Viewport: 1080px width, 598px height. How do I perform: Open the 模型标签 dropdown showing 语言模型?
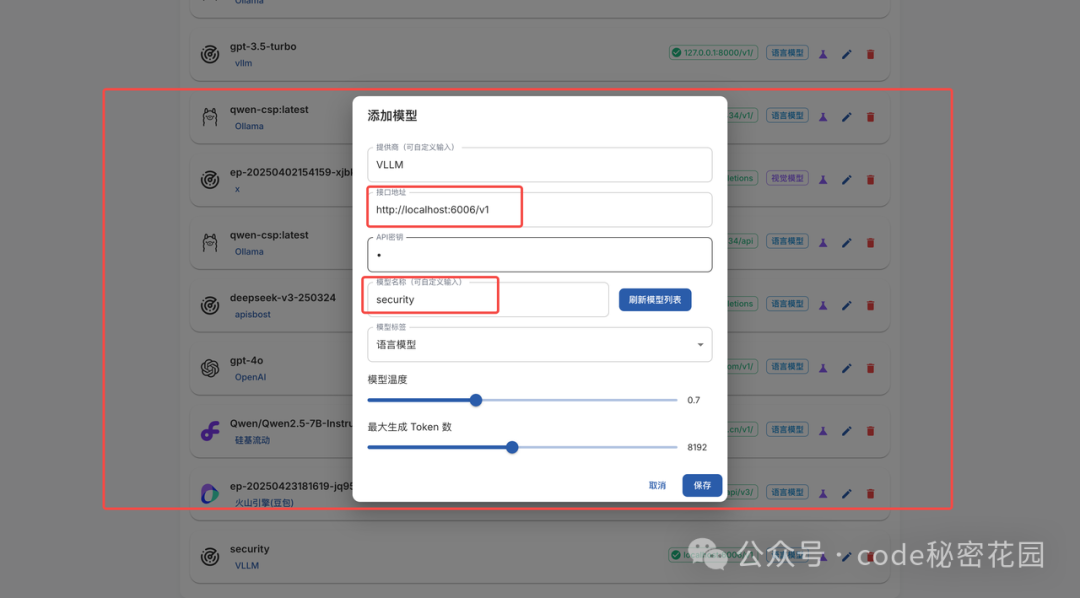[x=539, y=344]
